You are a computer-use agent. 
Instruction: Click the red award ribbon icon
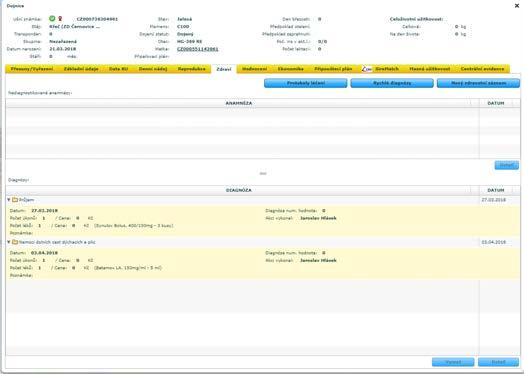click(x=60, y=19)
